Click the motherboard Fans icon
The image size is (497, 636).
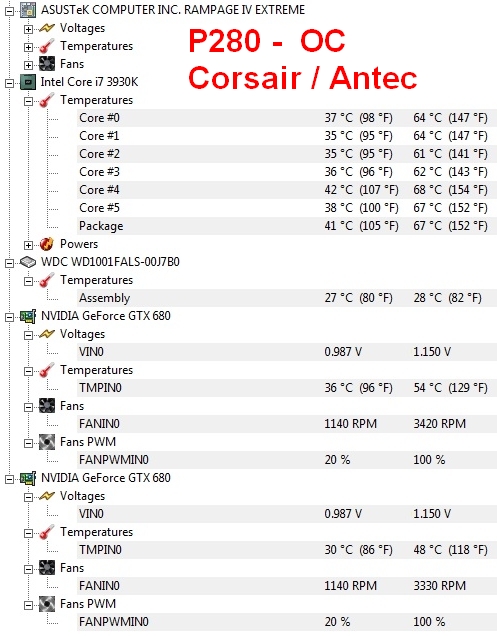[x=47, y=64]
